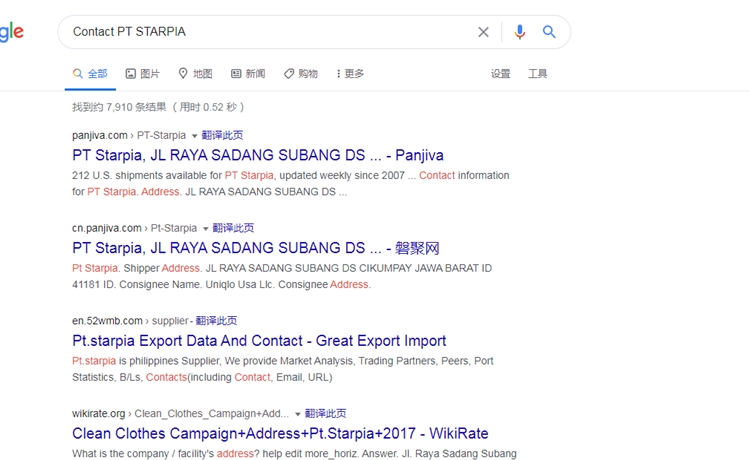Switch to the 新闻 (News) tab
Screen dimensions: 750x460
click(248, 74)
